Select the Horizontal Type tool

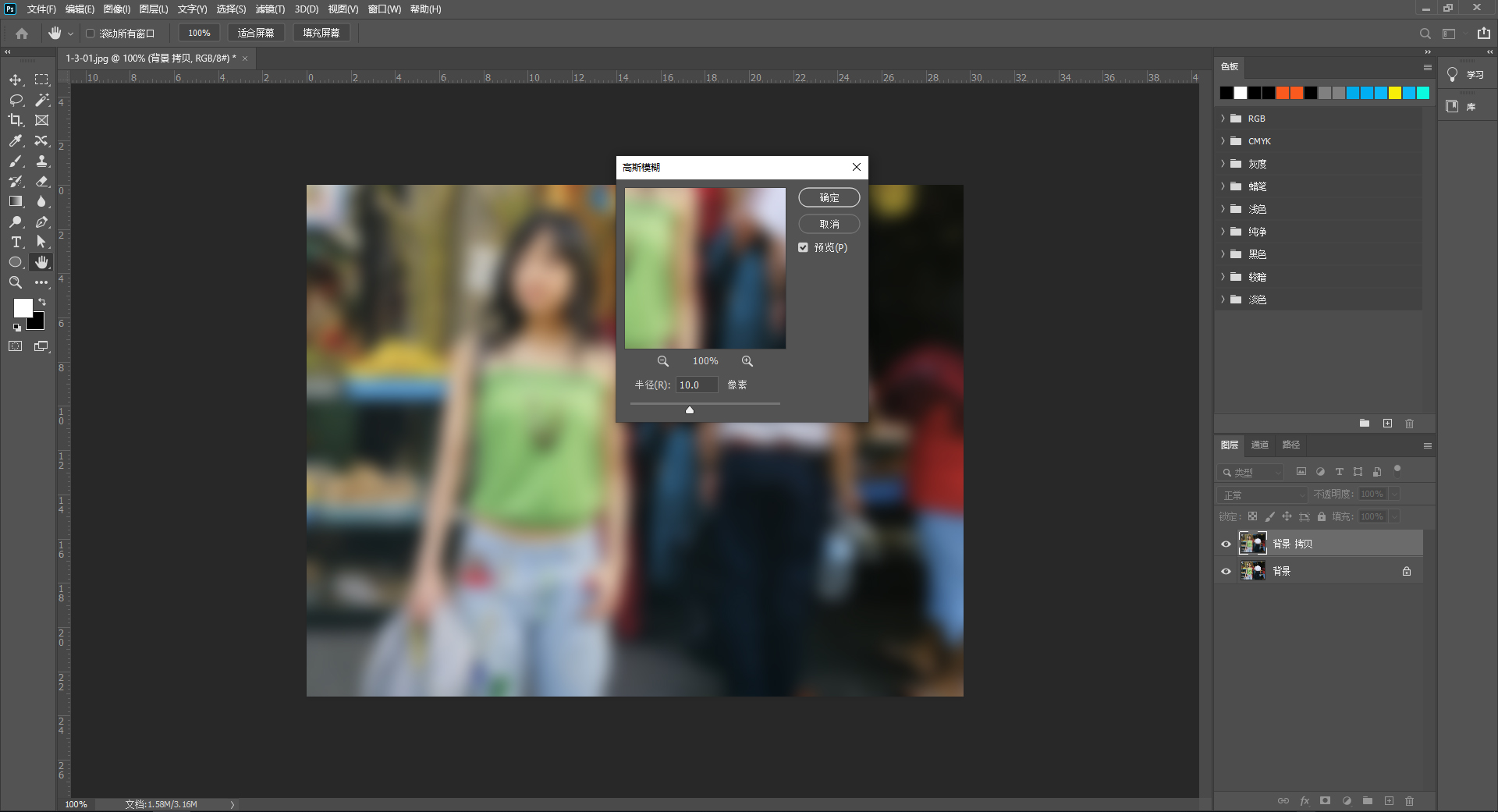(x=16, y=242)
